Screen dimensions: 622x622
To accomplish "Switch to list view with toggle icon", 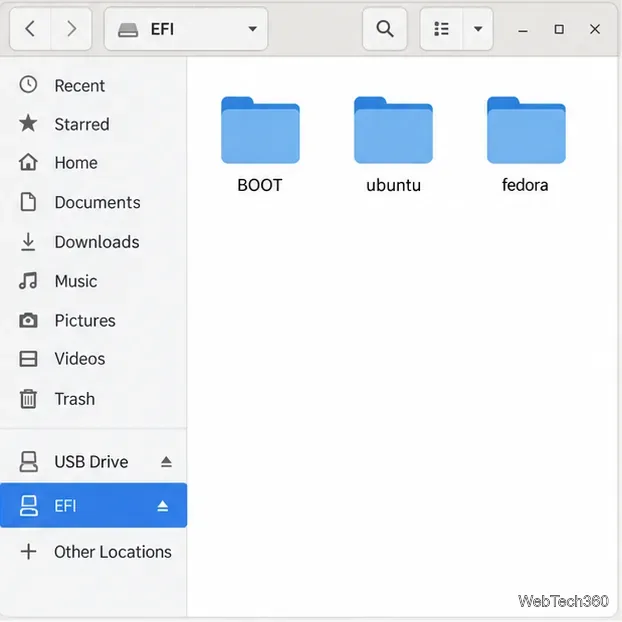I will (x=441, y=29).
